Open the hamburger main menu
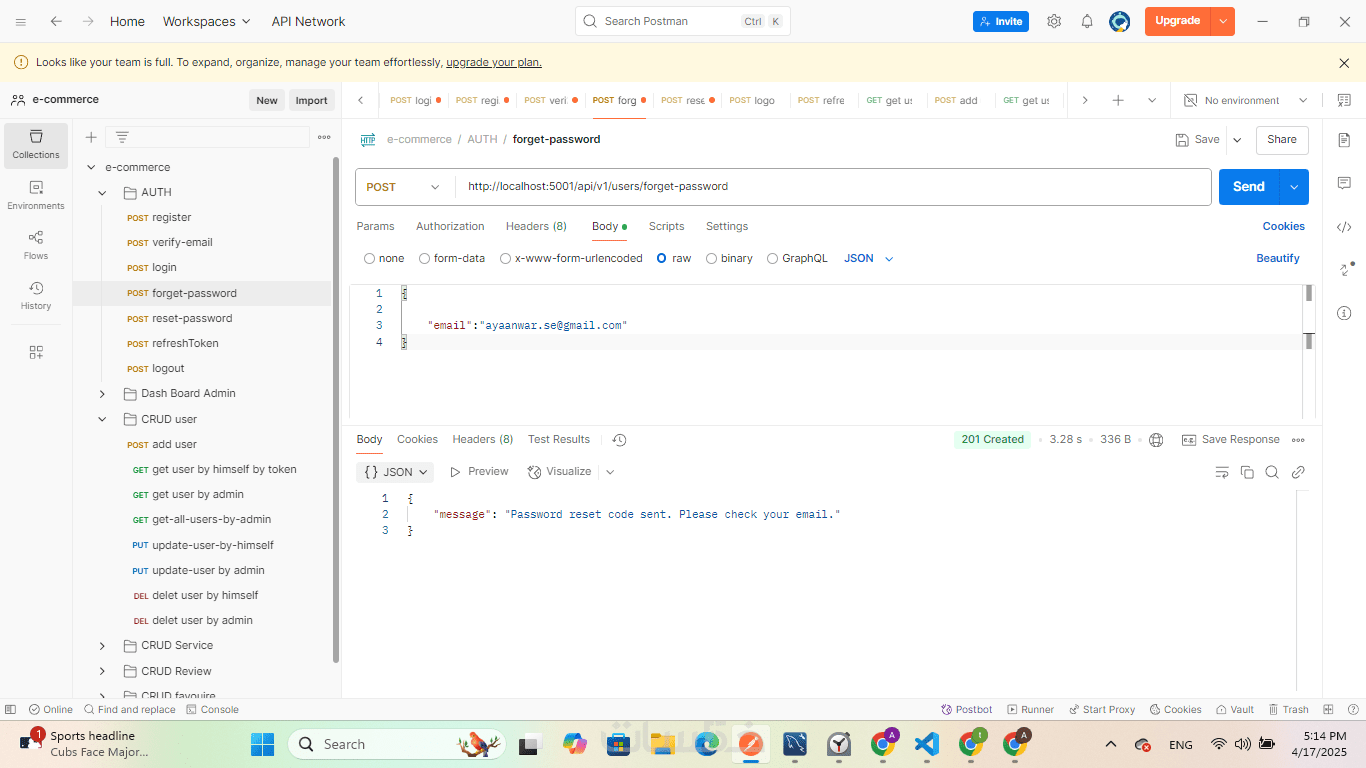The height and width of the screenshot is (768, 1366). coord(21,21)
